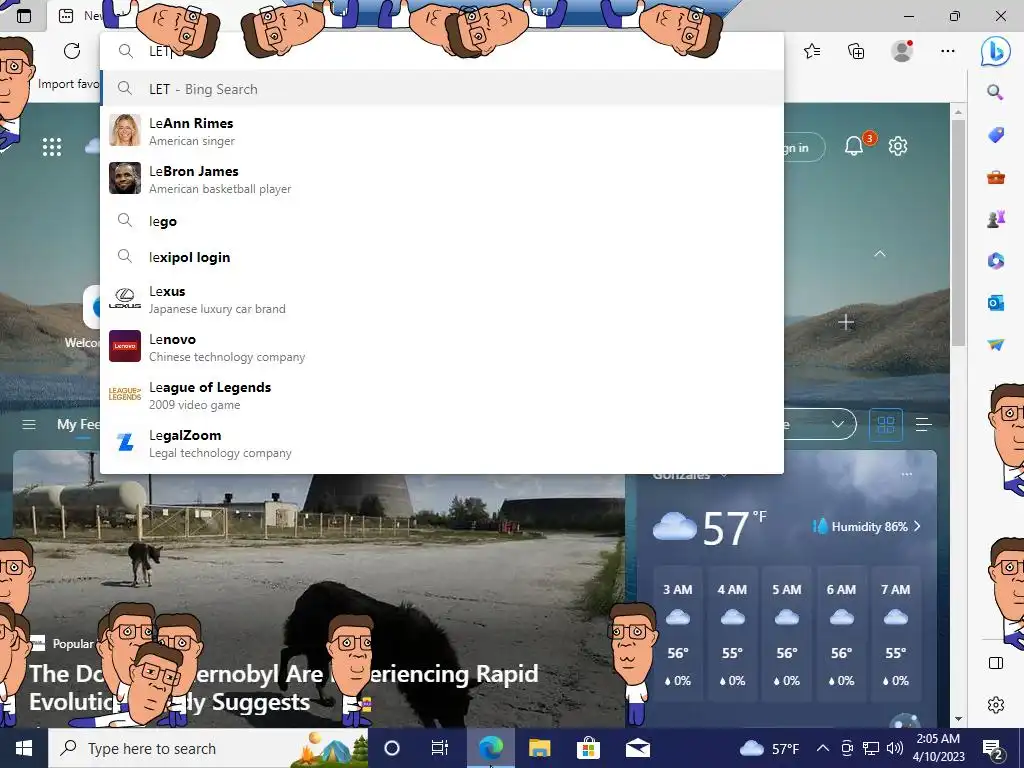Open the My Feed tab
Image resolution: width=1024 pixels, height=768 pixels.
pos(78,424)
